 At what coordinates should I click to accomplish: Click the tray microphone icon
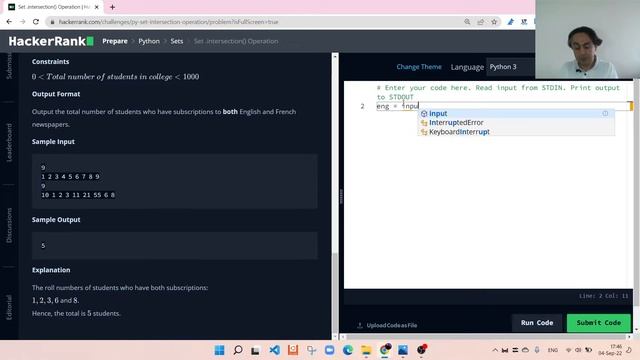(x=537, y=350)
